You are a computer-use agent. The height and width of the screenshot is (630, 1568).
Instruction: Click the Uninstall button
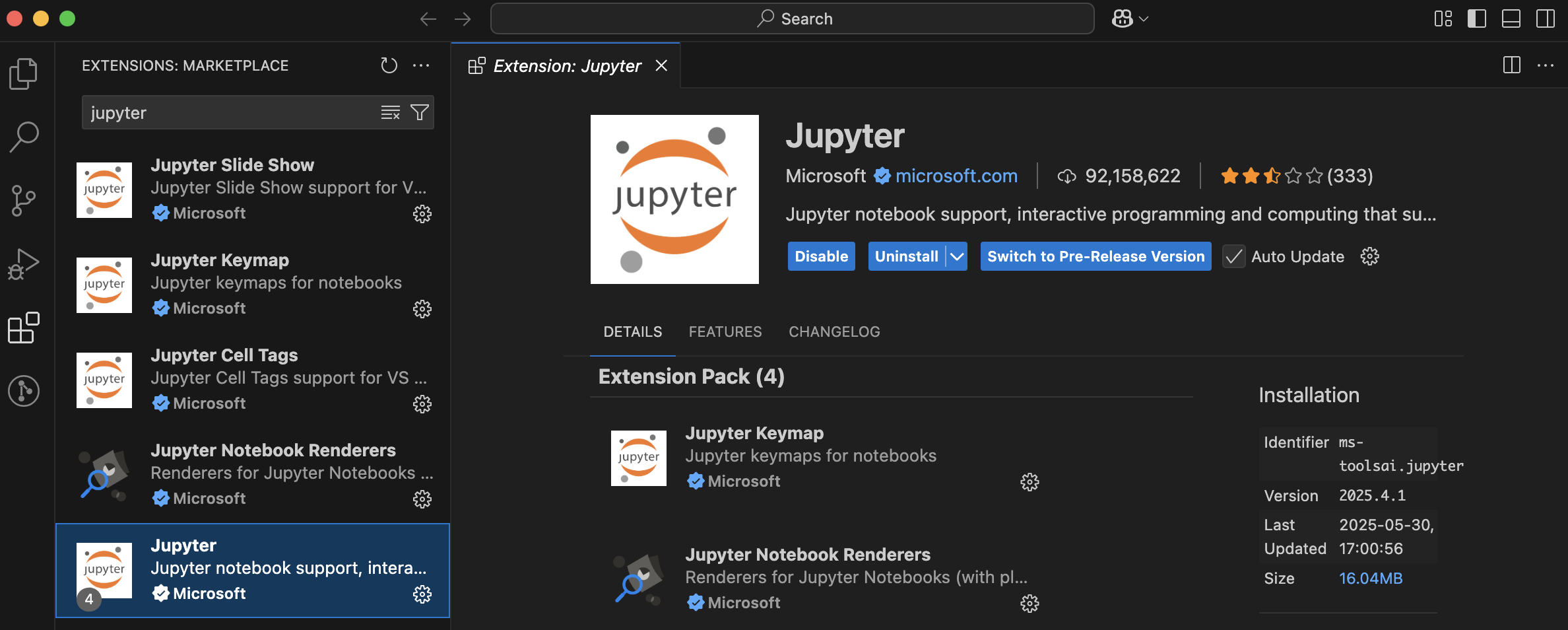907,256
